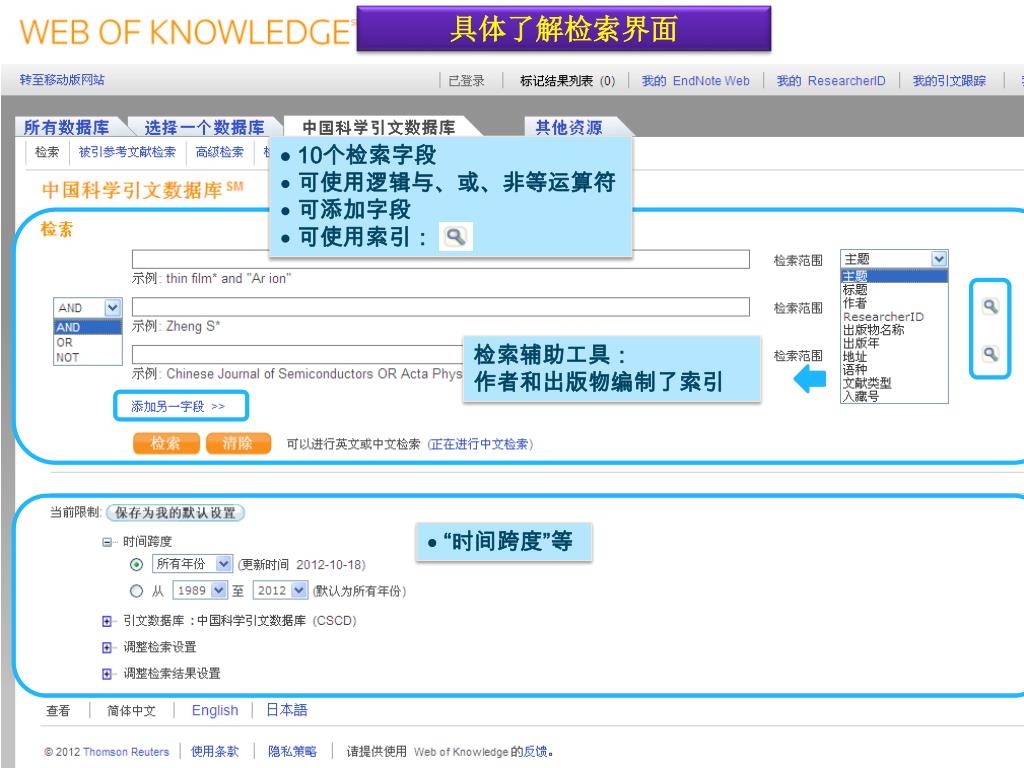Open the 1989 start year dropdown

(x=200, y=590)
